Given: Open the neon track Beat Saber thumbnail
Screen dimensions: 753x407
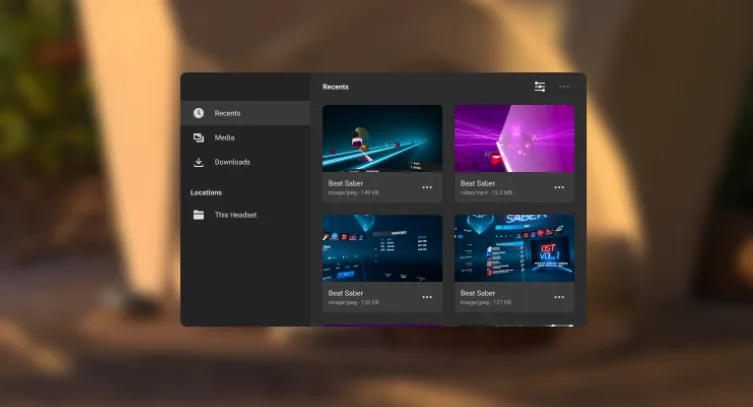Looking at the screenshot, I should pyautogui.click(x=382, y=139).
